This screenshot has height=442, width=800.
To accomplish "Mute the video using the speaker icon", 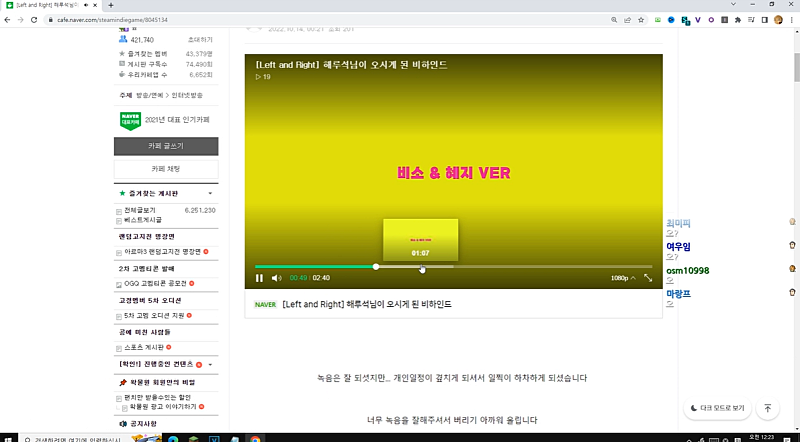I will (277, 278).
